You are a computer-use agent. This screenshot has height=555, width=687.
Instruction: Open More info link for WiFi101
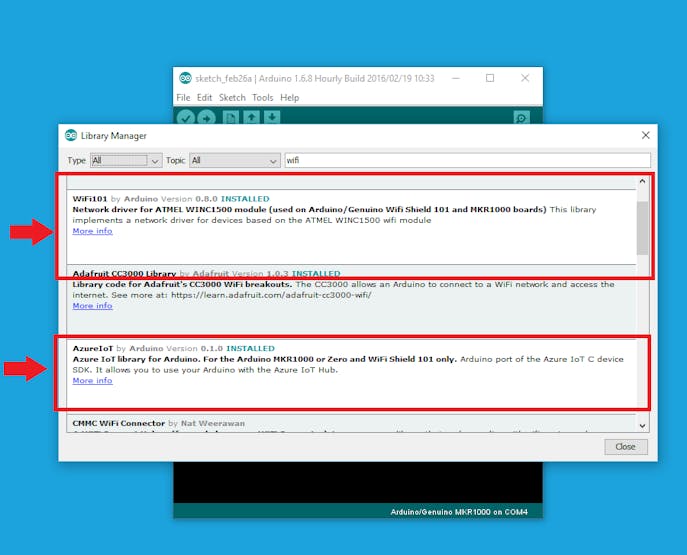pyautogui.click(x=92, y=231)
